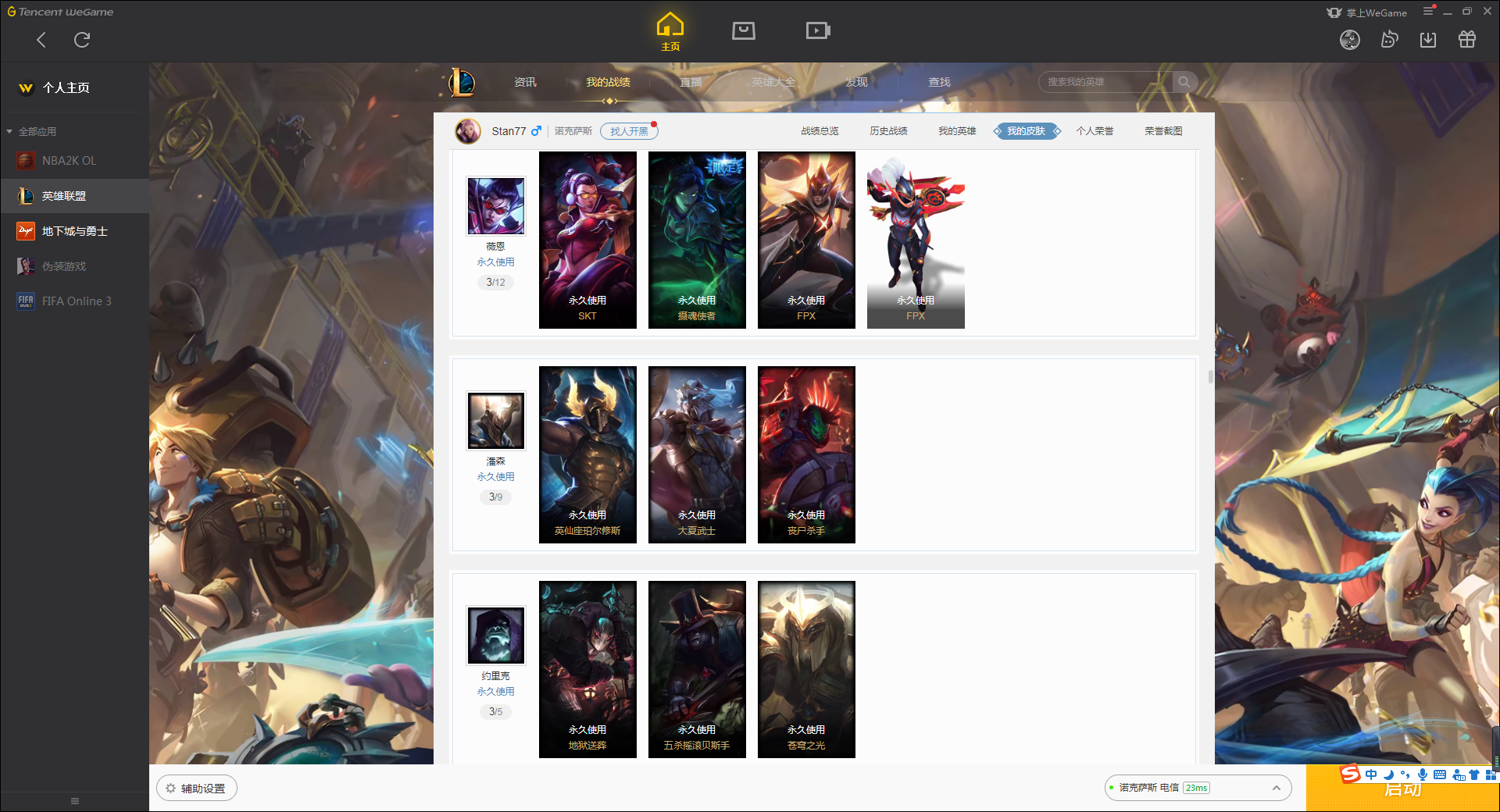Open the 五杀摇滚贝斯手 skin card
Screen dimensions: 1500x812
[697, 669]
